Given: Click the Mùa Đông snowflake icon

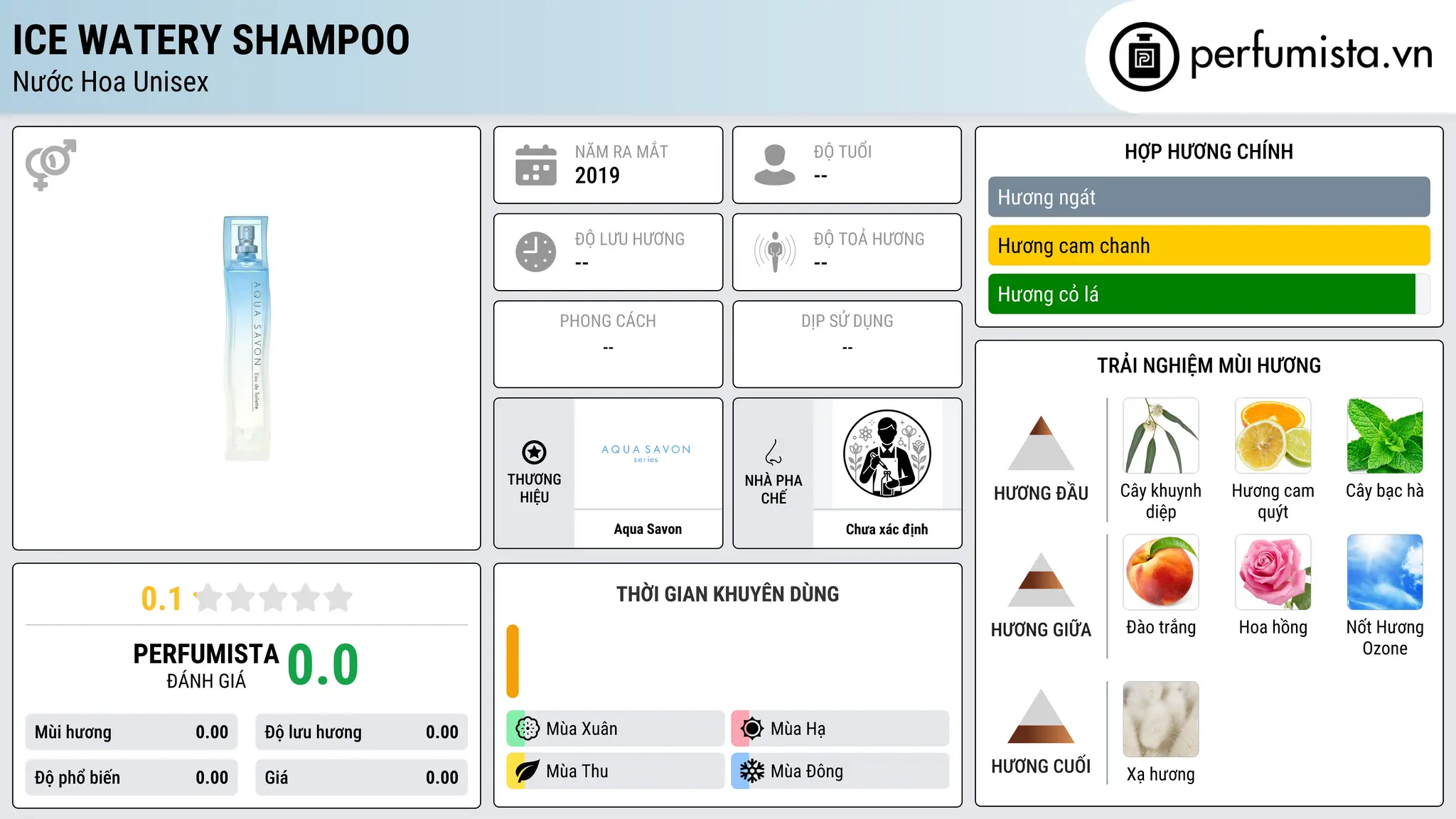Looking at the screenshot, I should coord(751,771).
